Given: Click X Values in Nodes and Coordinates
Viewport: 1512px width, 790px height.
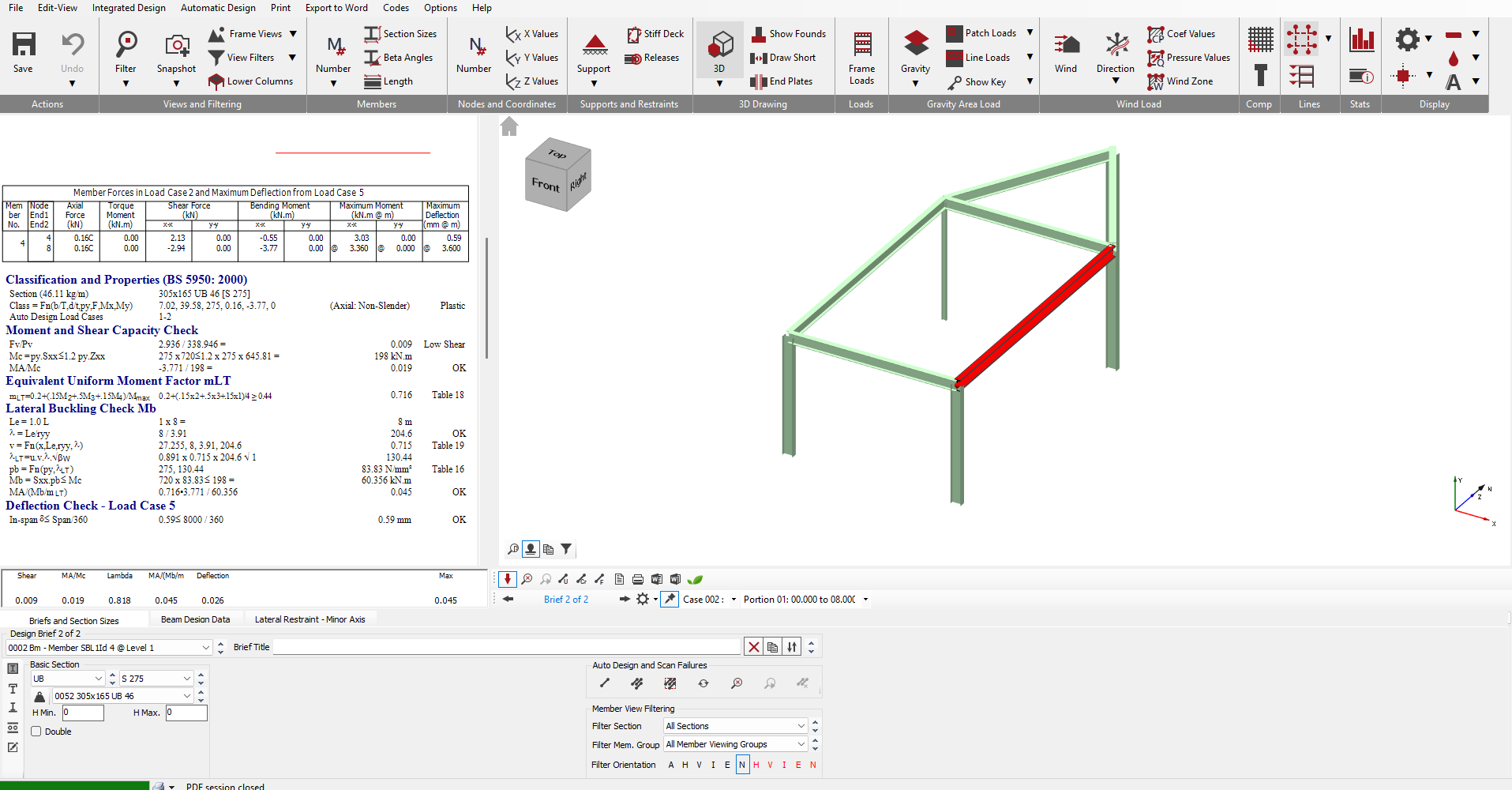Looking at the screenshot, I should (532, 34).
